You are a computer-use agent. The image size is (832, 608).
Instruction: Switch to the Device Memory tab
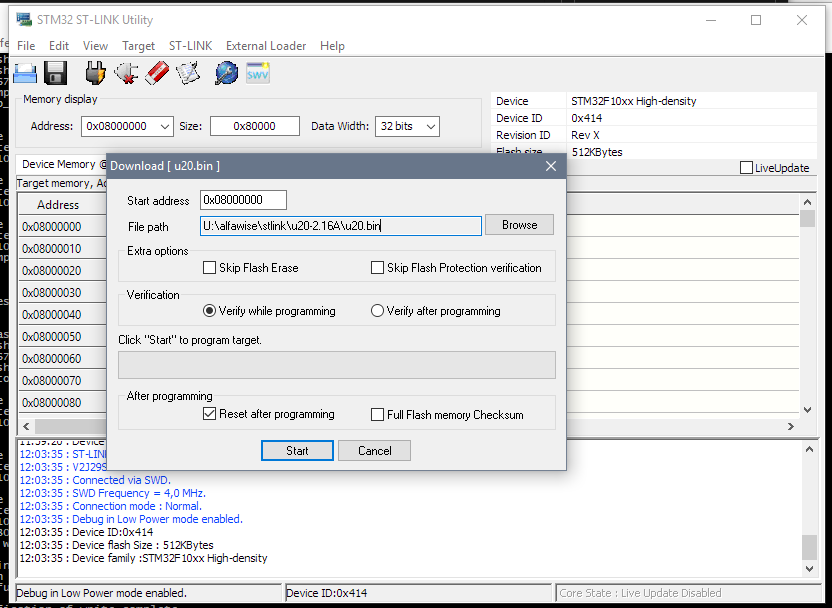62,164
